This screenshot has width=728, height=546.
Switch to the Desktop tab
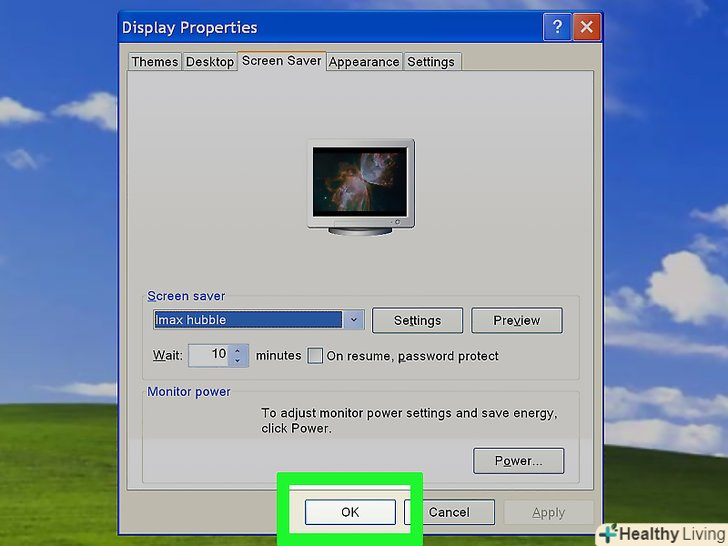(x=209, y=62)
